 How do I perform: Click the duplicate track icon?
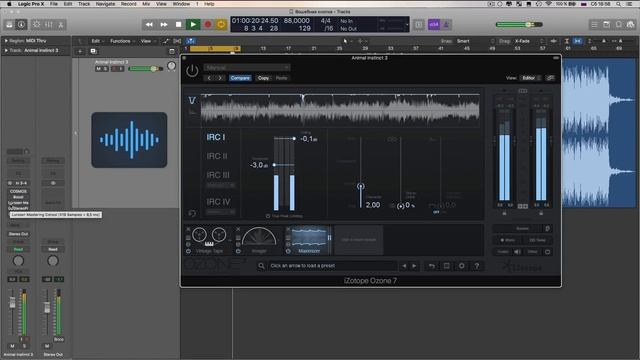pos(93,51)
